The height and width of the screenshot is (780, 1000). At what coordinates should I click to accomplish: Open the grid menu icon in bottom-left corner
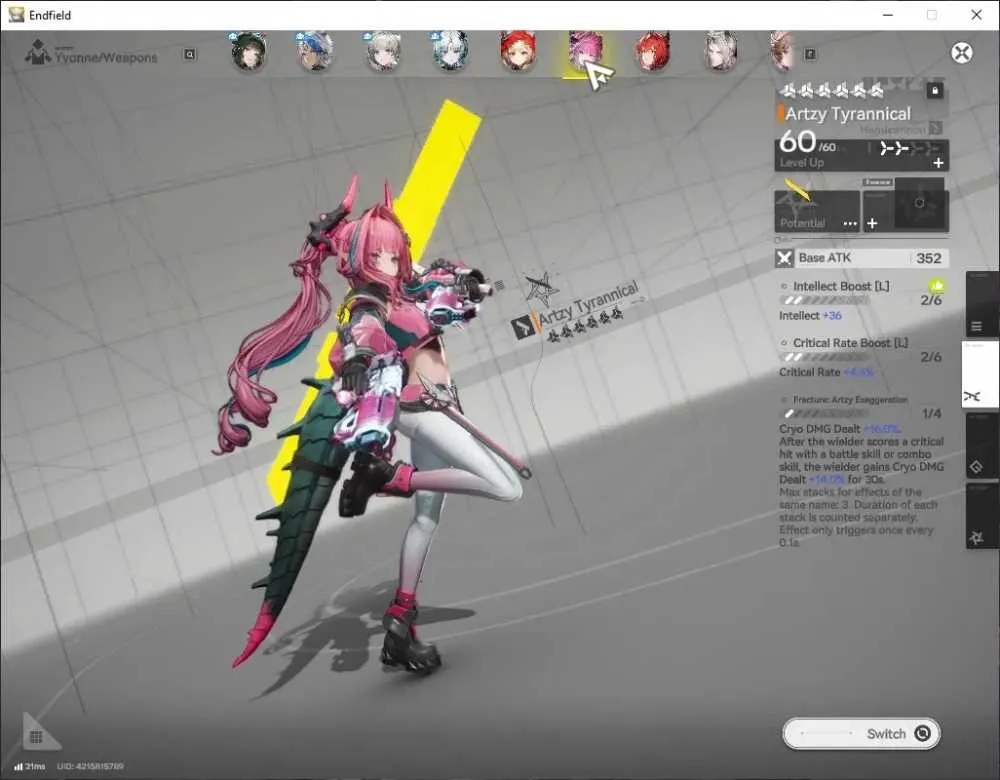pos(36,737)
